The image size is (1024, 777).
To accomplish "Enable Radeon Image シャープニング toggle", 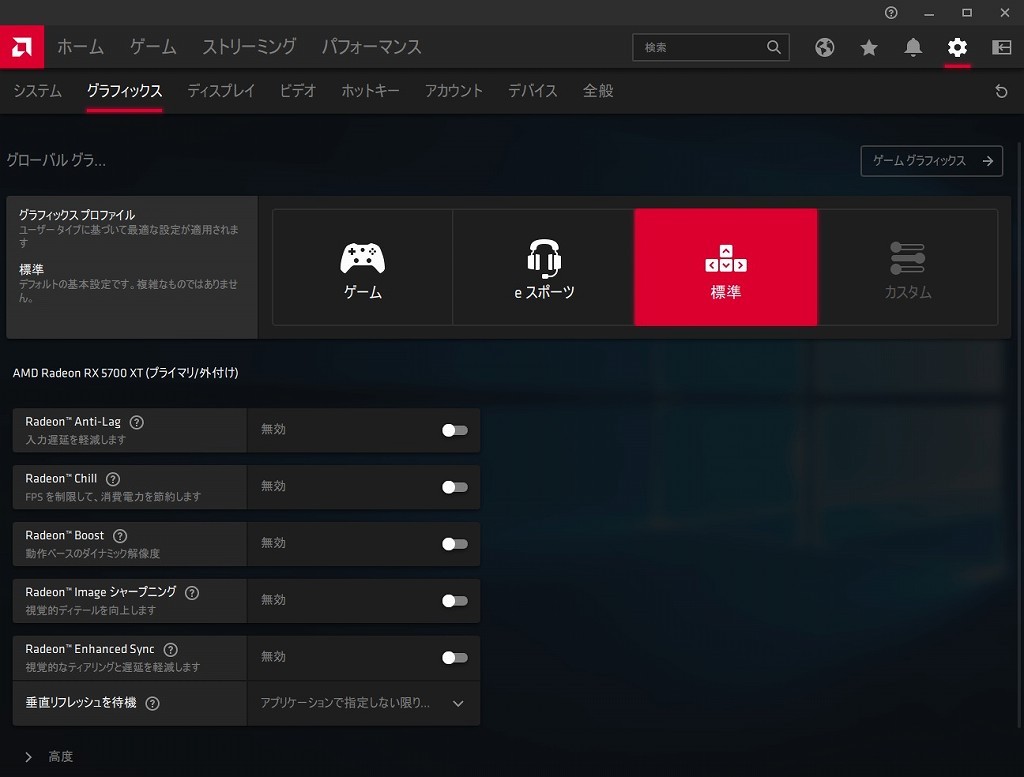I will pyautogui.click(x=455, y=600).
